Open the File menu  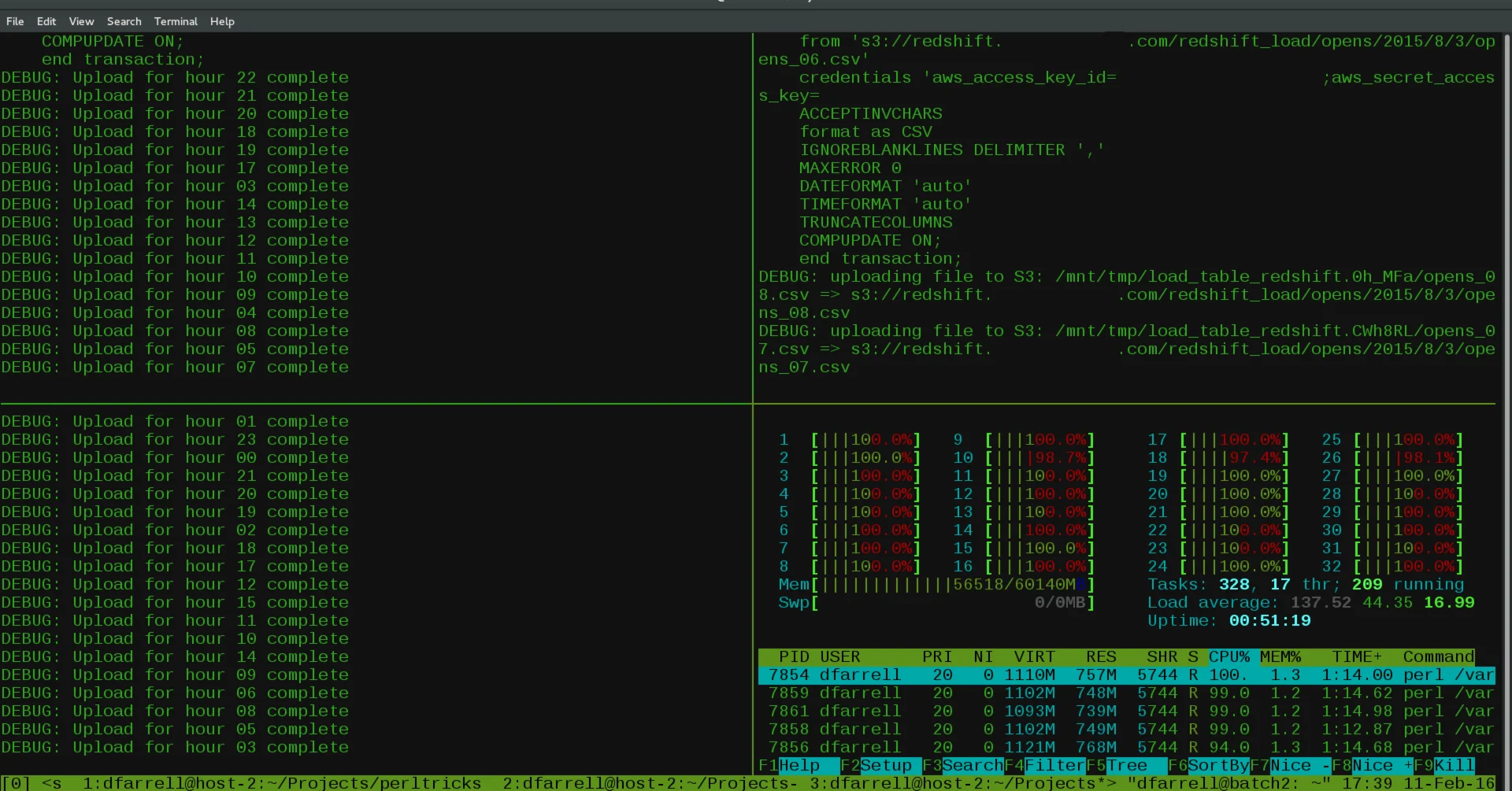pos(15,21)
